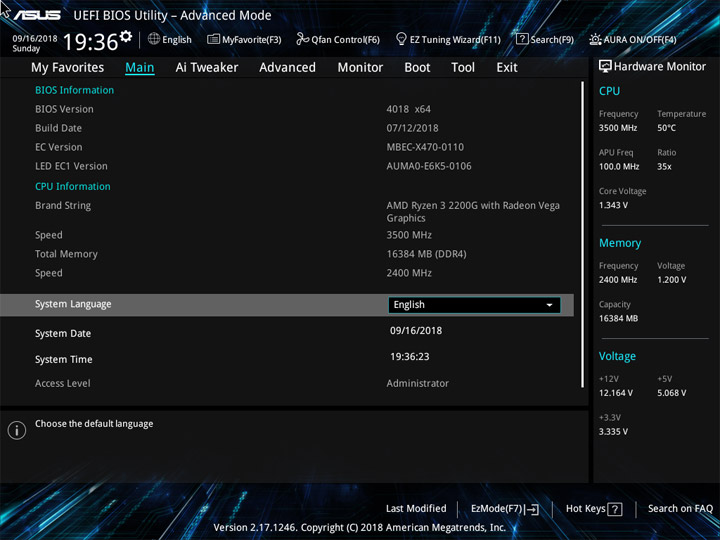The image size is (720, 540).
Task: Click the Hot Keys question mark icon
Action: pyautogui.click(x=615, y=509)
